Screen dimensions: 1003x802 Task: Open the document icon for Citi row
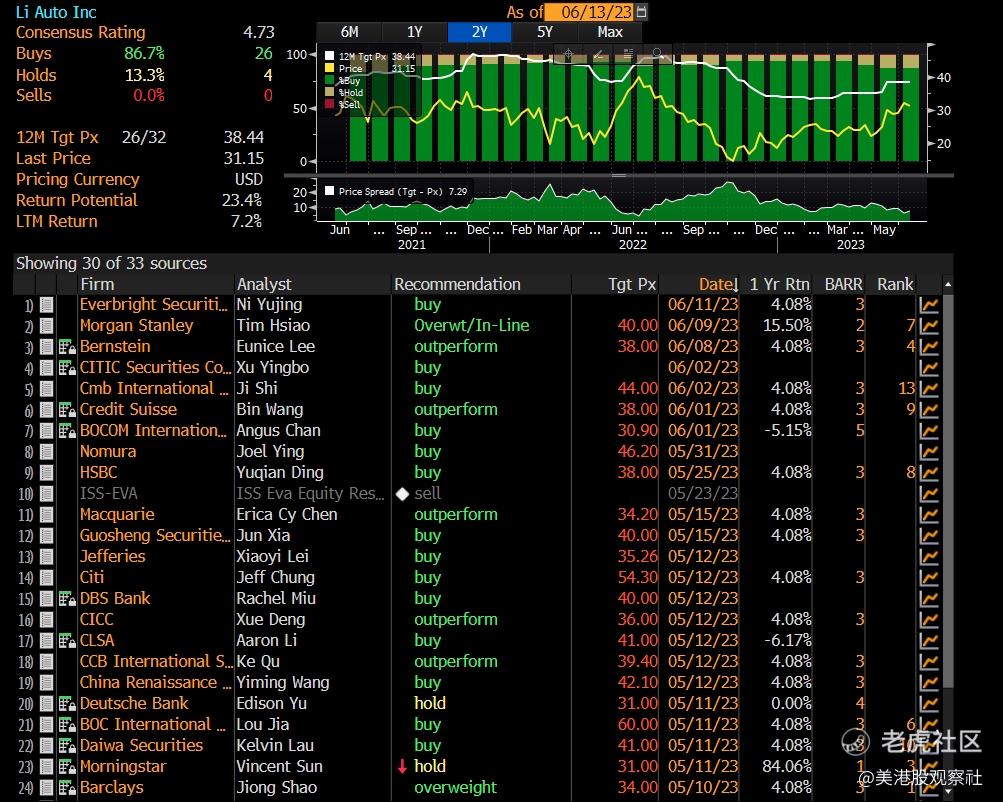[46, 578]
